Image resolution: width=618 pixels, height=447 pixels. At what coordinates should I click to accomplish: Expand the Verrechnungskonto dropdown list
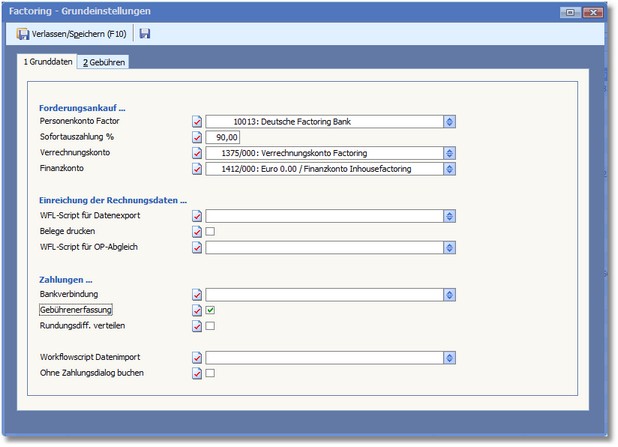click(450, 153)
